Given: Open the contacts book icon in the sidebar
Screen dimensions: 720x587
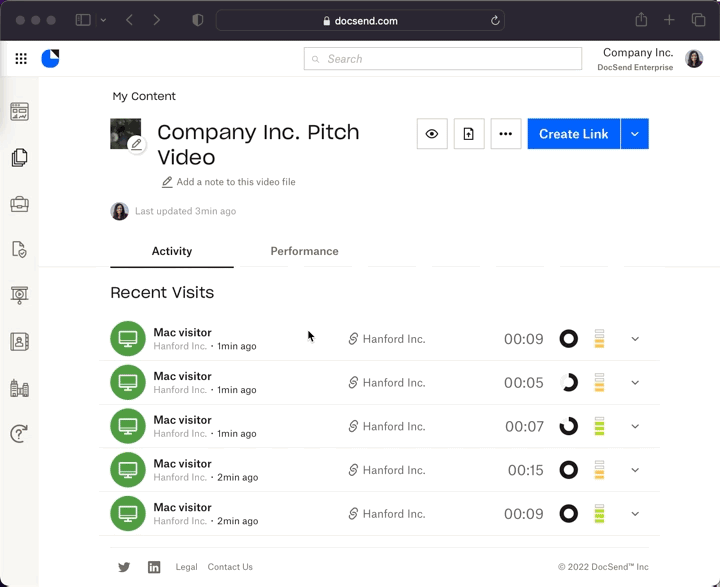Looking at the screenshot, I should (19, 342).
